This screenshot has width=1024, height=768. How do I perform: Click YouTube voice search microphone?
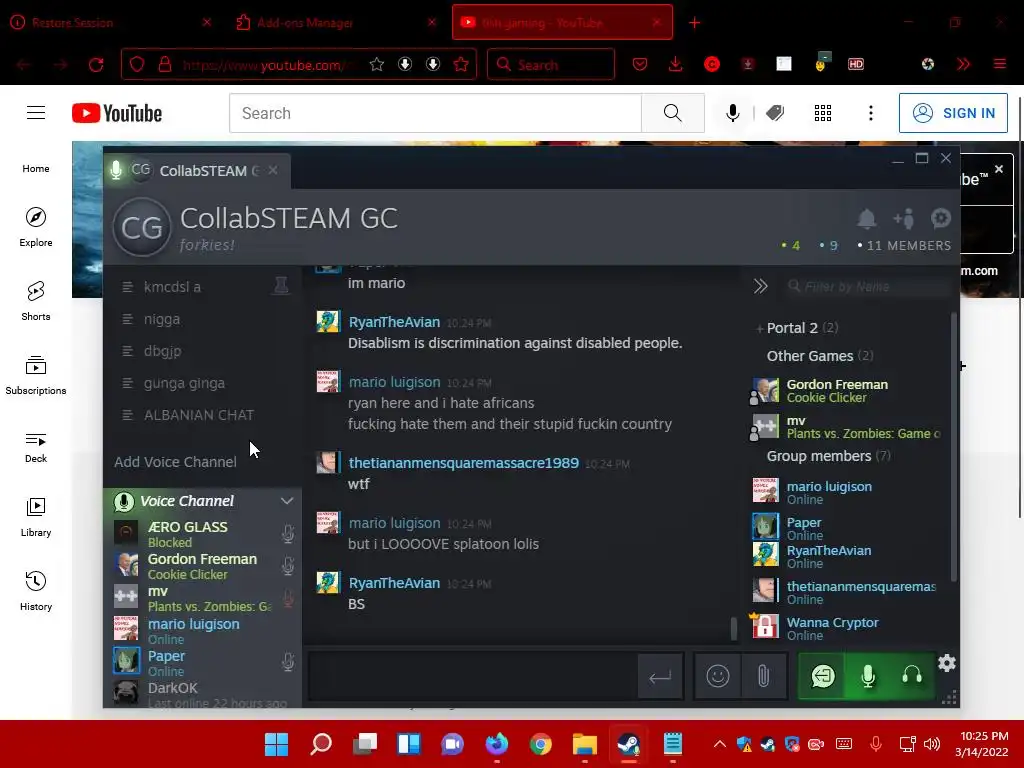tap(733, 113)
